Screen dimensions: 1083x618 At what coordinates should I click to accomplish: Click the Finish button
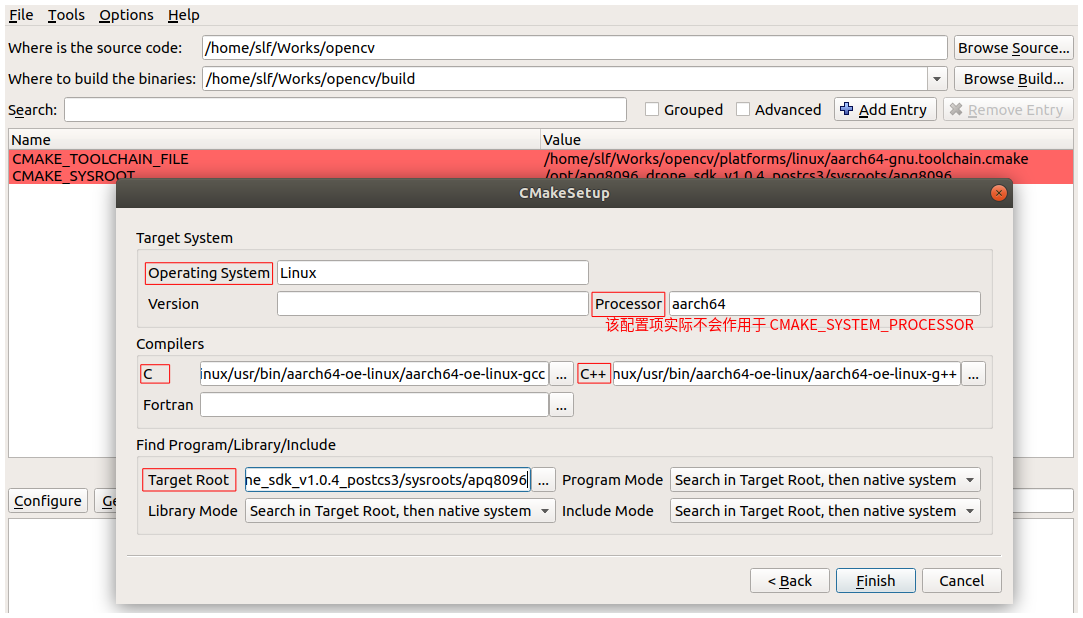tap(875, 580)
